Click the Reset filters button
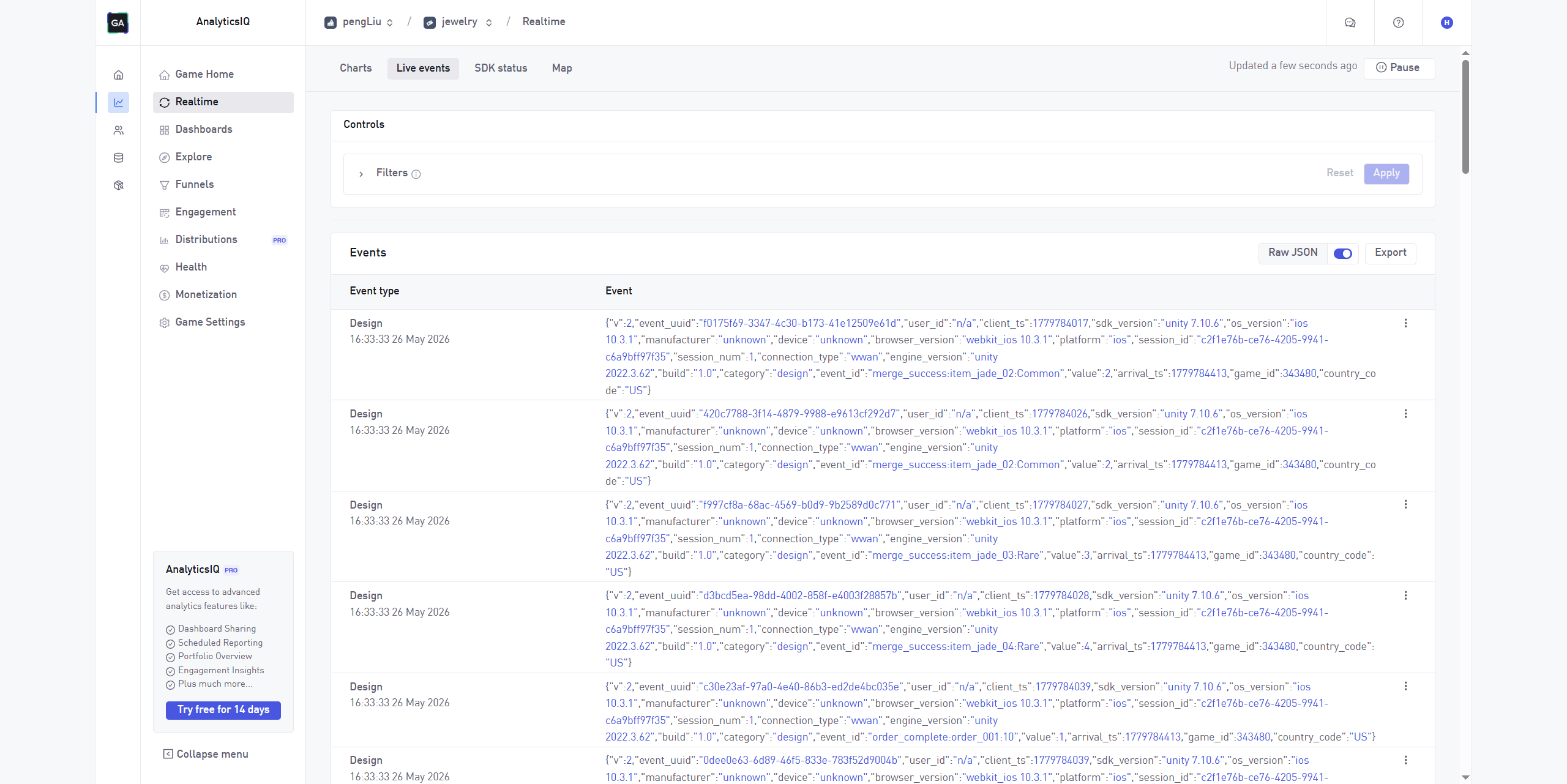The width and height of the screenshot is (1567, 784). click(1340, 173)
